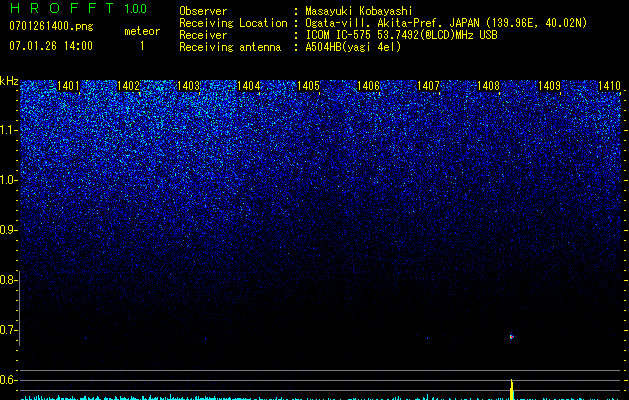629x400 pixels.
Task: Click the timestamp 07.01.26 14:00
Action: tap(51, 46)
